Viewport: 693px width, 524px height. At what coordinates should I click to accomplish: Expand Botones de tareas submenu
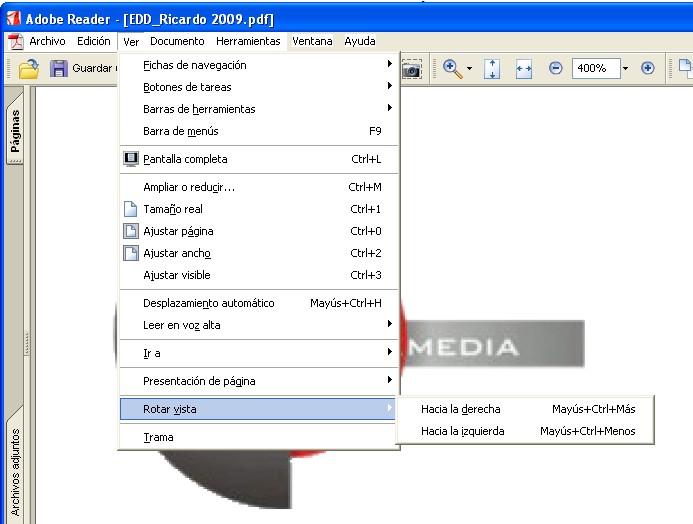(x=259, y=87)
